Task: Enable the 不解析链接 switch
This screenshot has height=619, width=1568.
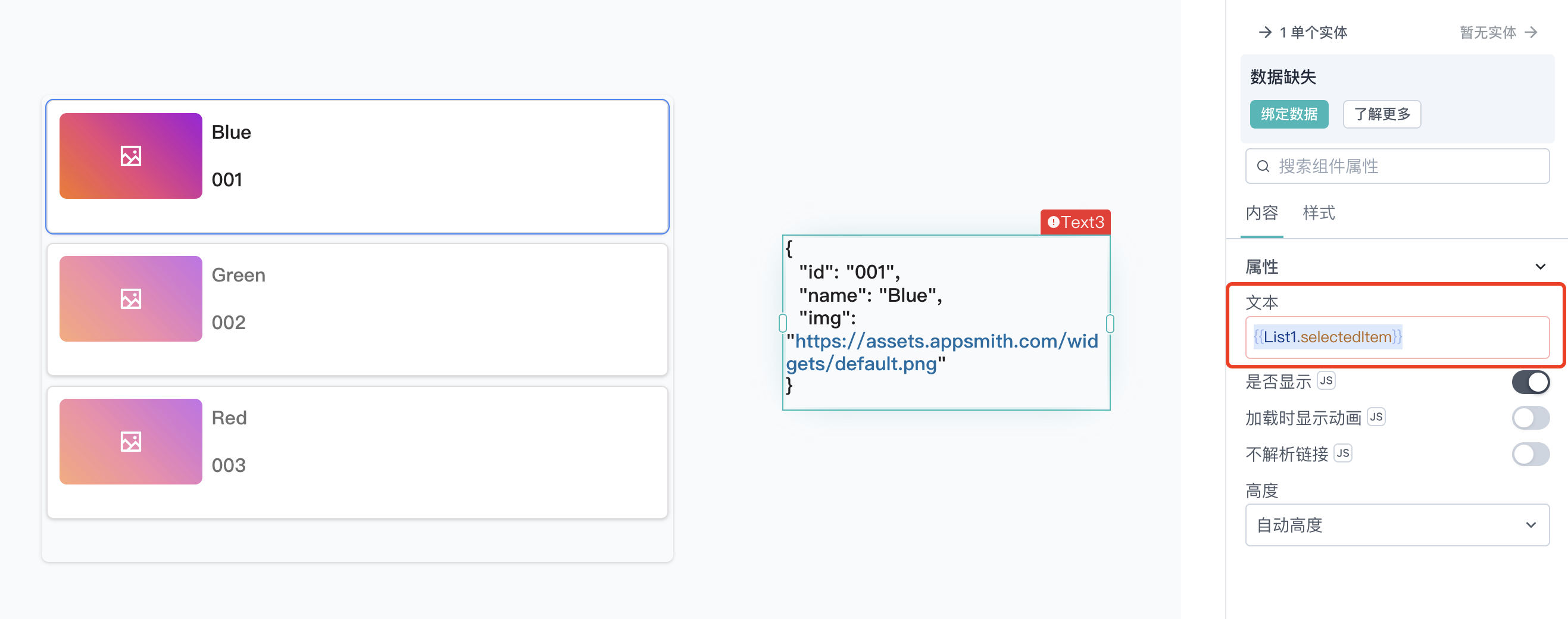Action: tap(1530, 454)
